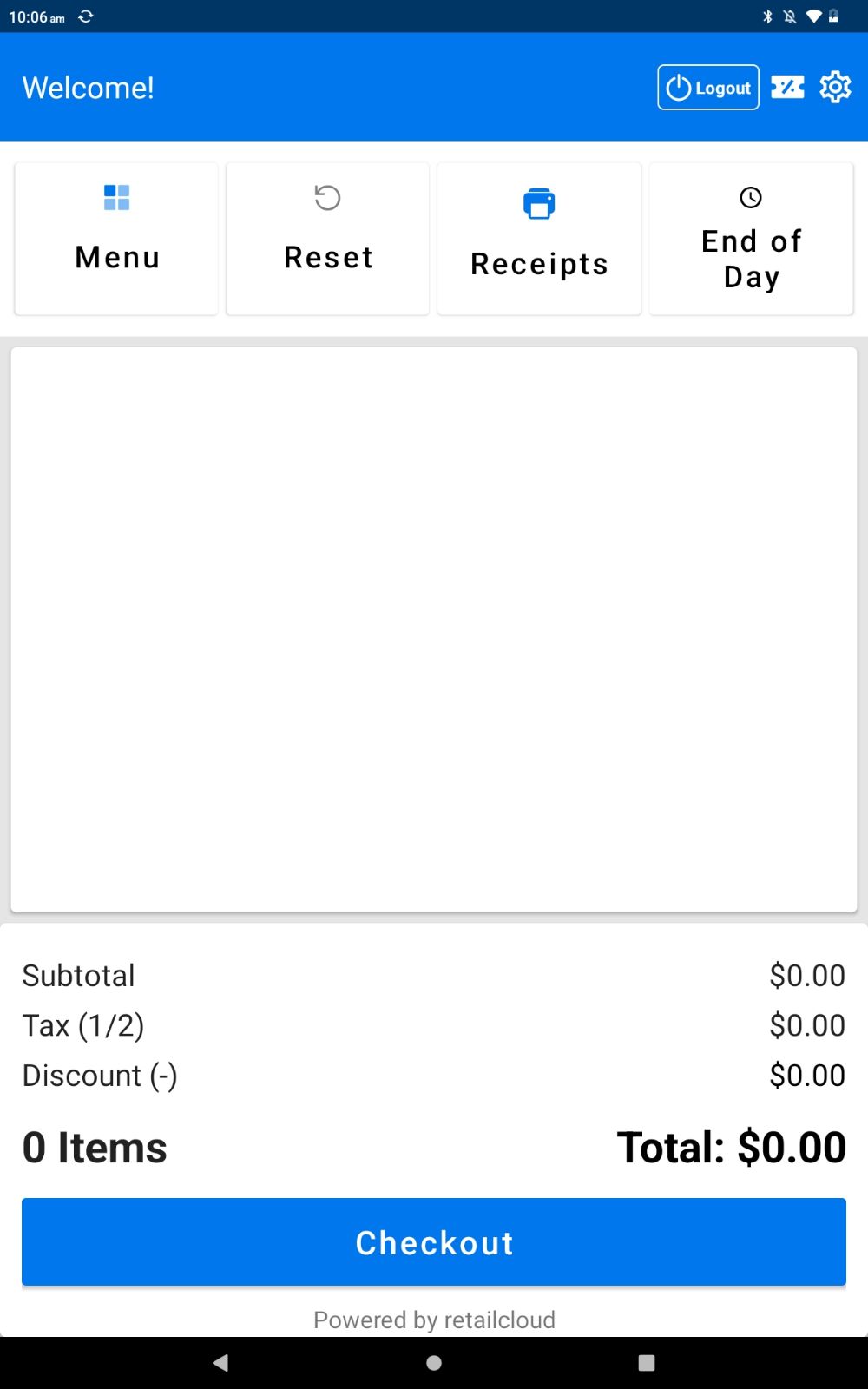The image size is (868, 1389).
Task: Open Android recent apps square button
Action: click(x=647, y=1363)
